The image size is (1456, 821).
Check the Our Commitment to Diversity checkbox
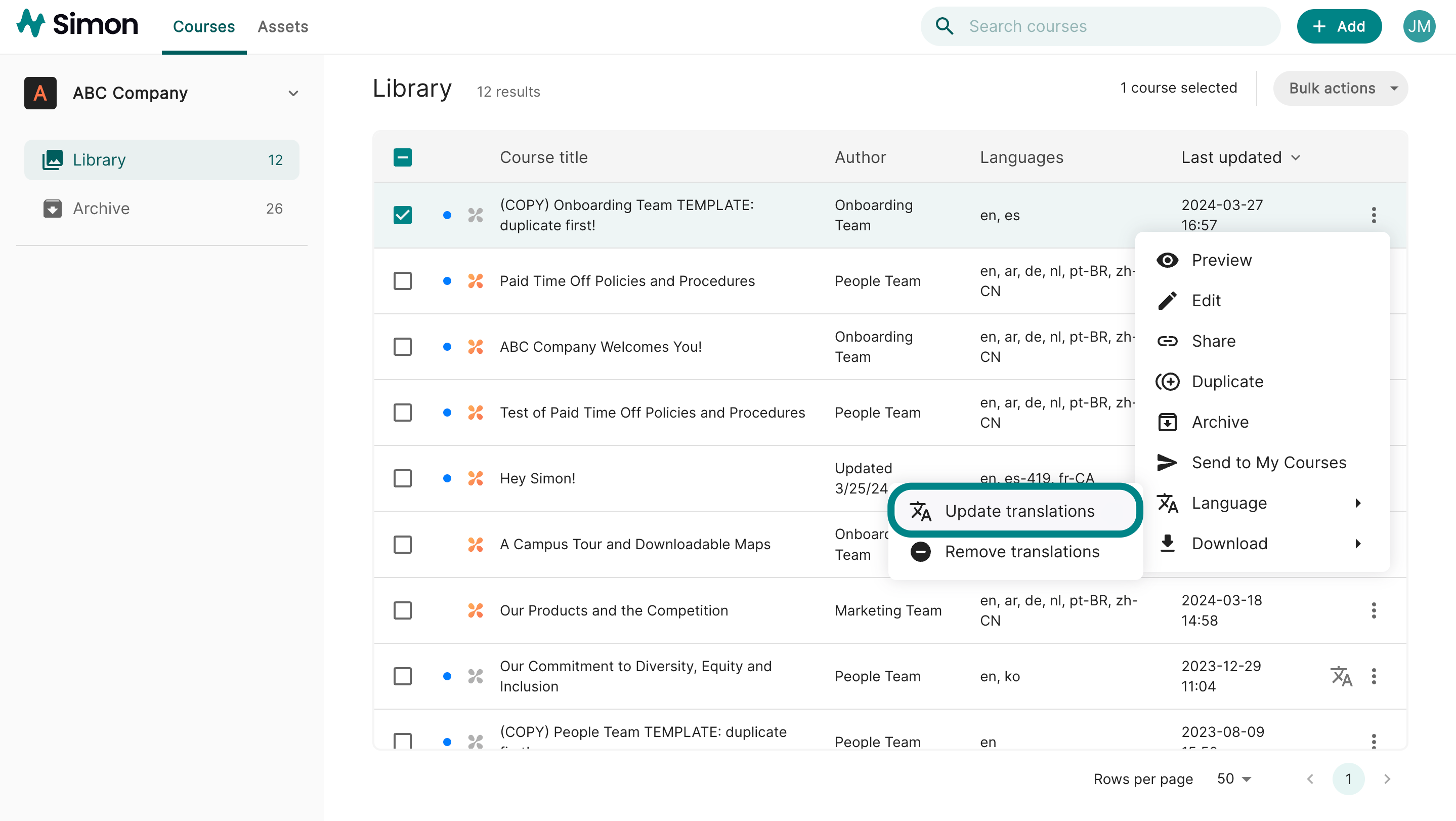[402, 676]
